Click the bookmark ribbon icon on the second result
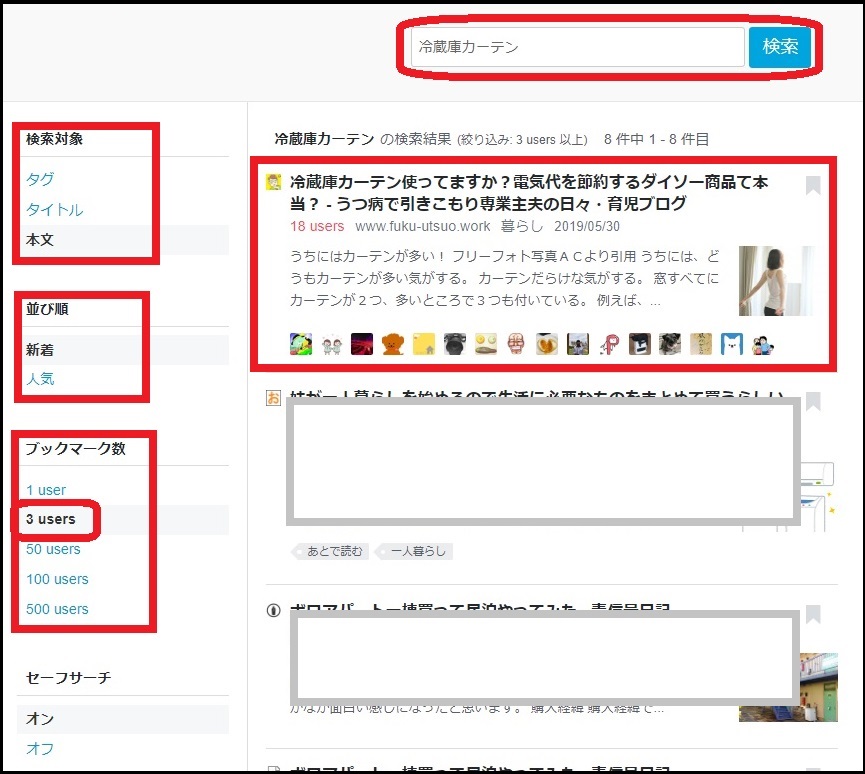The image size is (865, 774). point(812,401)
